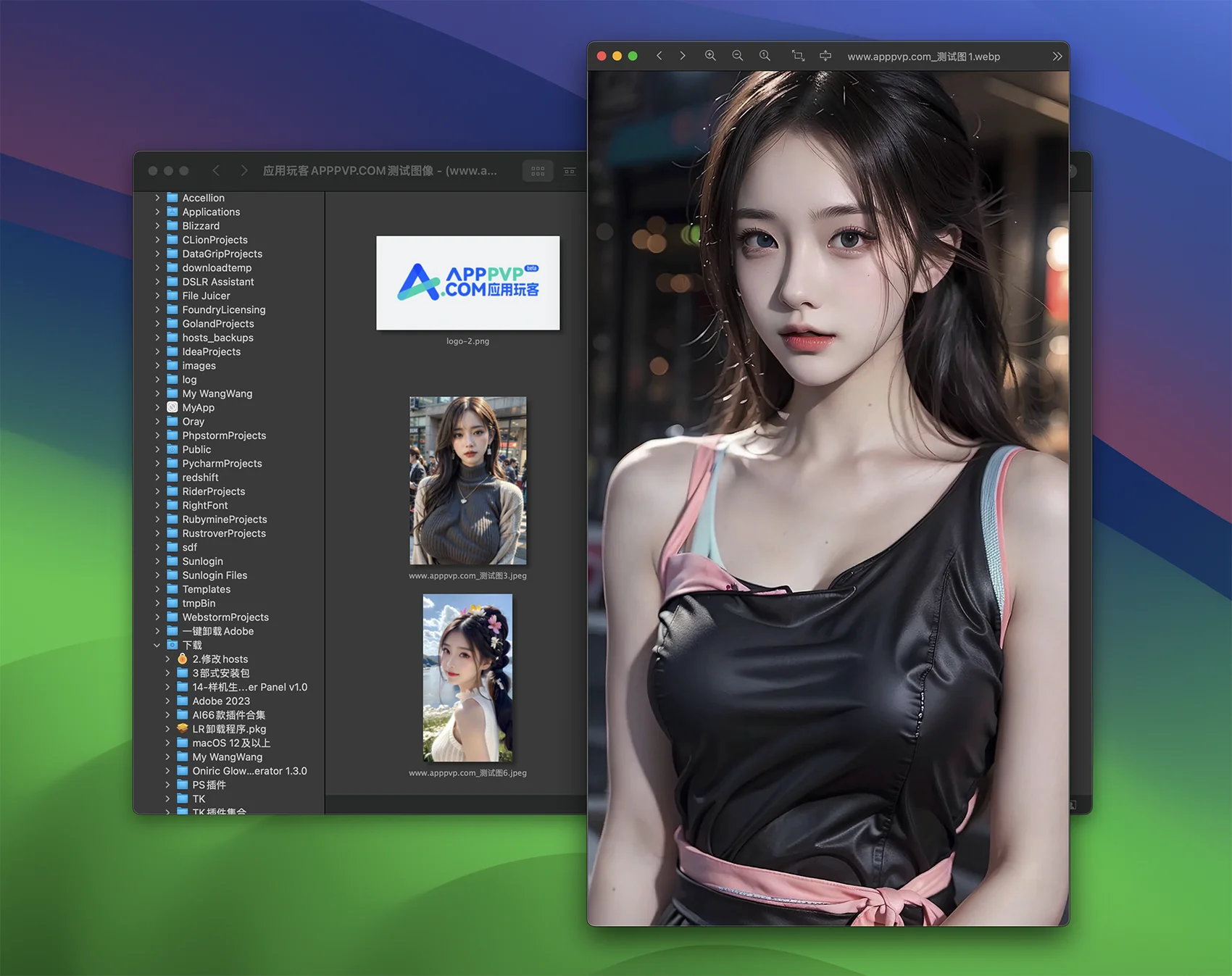The width and height of the screenshot is (1232, 976).
Task: Switch to filmstrip view mode
Action: [x=570, y=171]
